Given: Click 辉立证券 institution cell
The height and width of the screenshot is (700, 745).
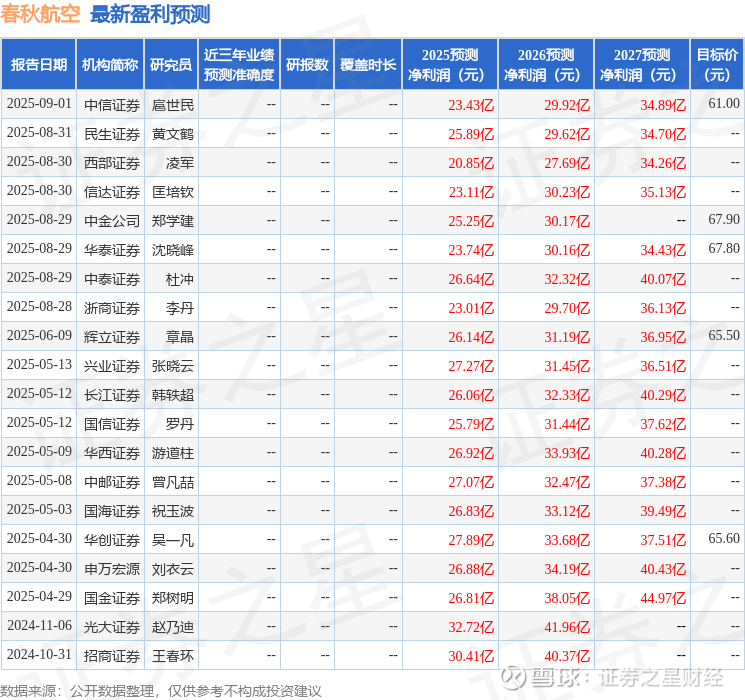Looking at the screenshot, I should pyautogui.click(x=112, y=337).
